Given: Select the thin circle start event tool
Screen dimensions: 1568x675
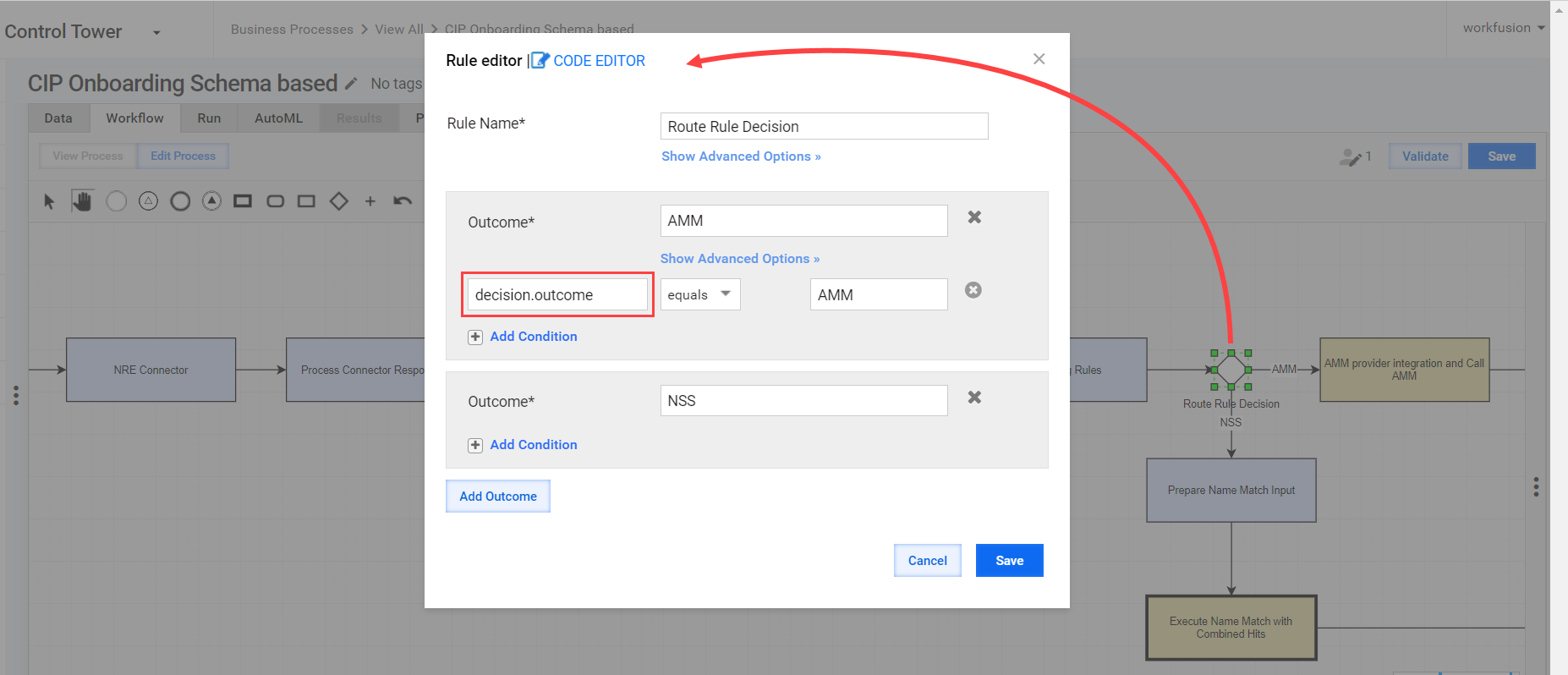Looking at the screenshot, I should pyautogui.click(x=117, y=201).
